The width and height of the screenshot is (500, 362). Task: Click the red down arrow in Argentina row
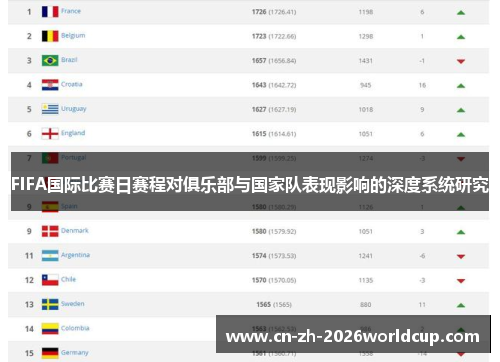[461, 257]
